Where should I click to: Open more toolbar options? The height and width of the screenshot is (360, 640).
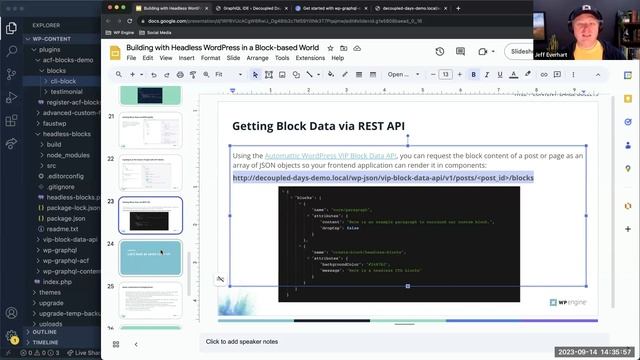pyautogui.click(x=573, y=75)
